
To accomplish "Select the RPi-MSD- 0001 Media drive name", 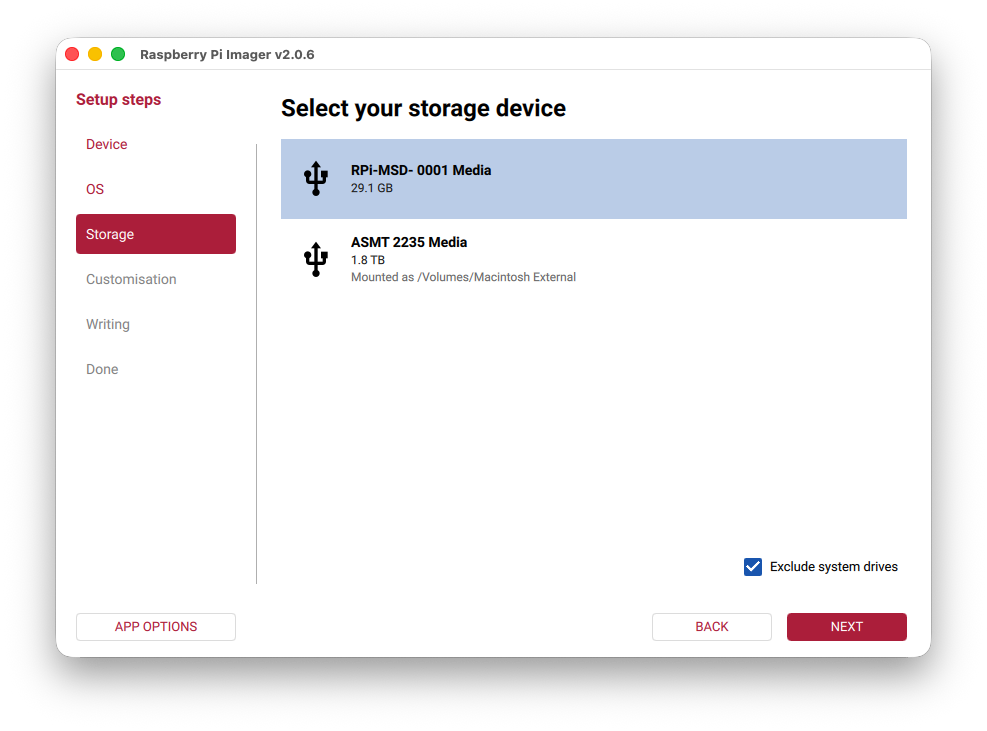I will pos(421,170).
